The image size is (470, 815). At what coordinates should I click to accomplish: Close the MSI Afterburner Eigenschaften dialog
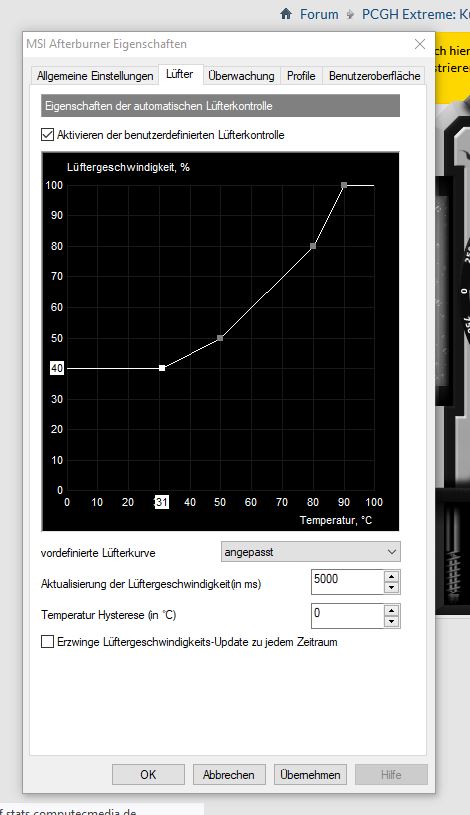420,44
